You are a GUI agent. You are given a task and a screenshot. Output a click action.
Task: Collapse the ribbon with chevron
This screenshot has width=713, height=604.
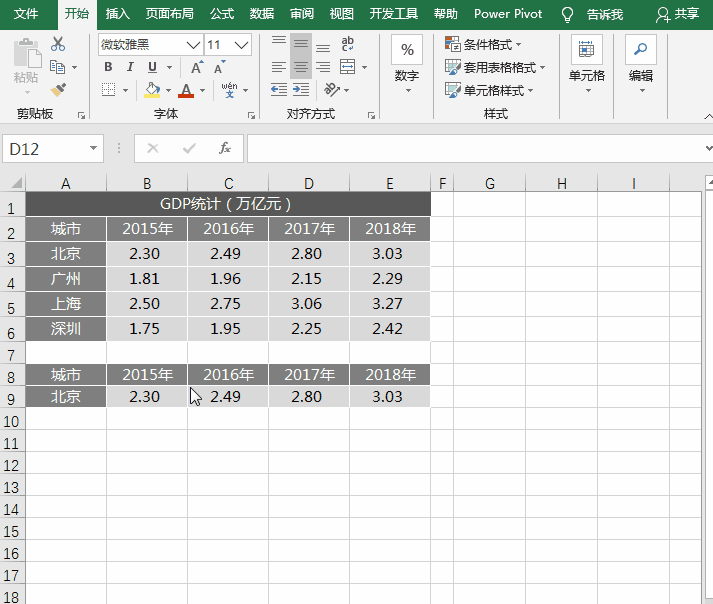click(x=708, y=116)
